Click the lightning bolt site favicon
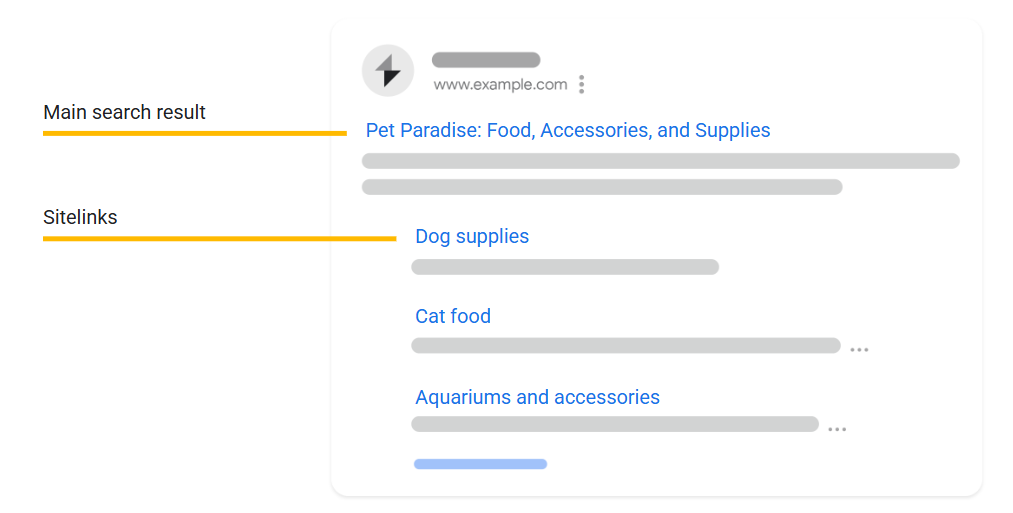 (x=388, y=71)
